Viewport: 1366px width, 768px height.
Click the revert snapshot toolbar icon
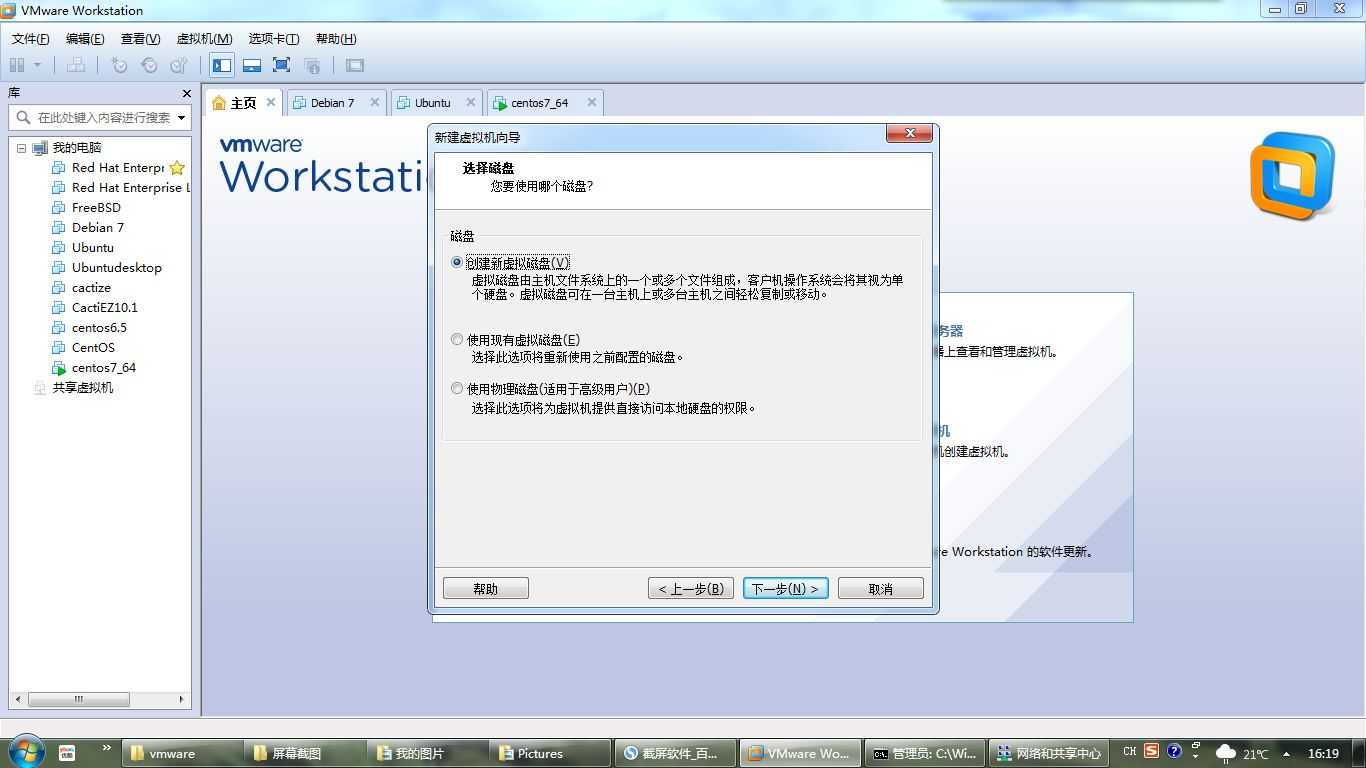tap(149, 65)
